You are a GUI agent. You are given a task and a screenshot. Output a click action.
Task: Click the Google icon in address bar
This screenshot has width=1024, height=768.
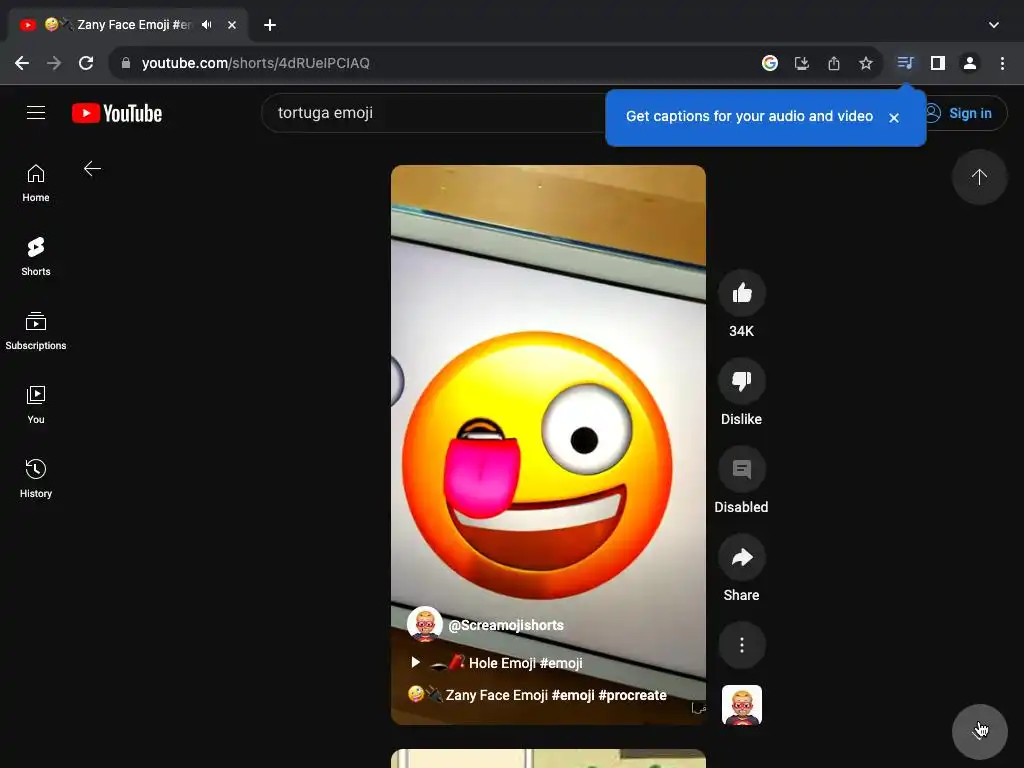tap(770, 63)
